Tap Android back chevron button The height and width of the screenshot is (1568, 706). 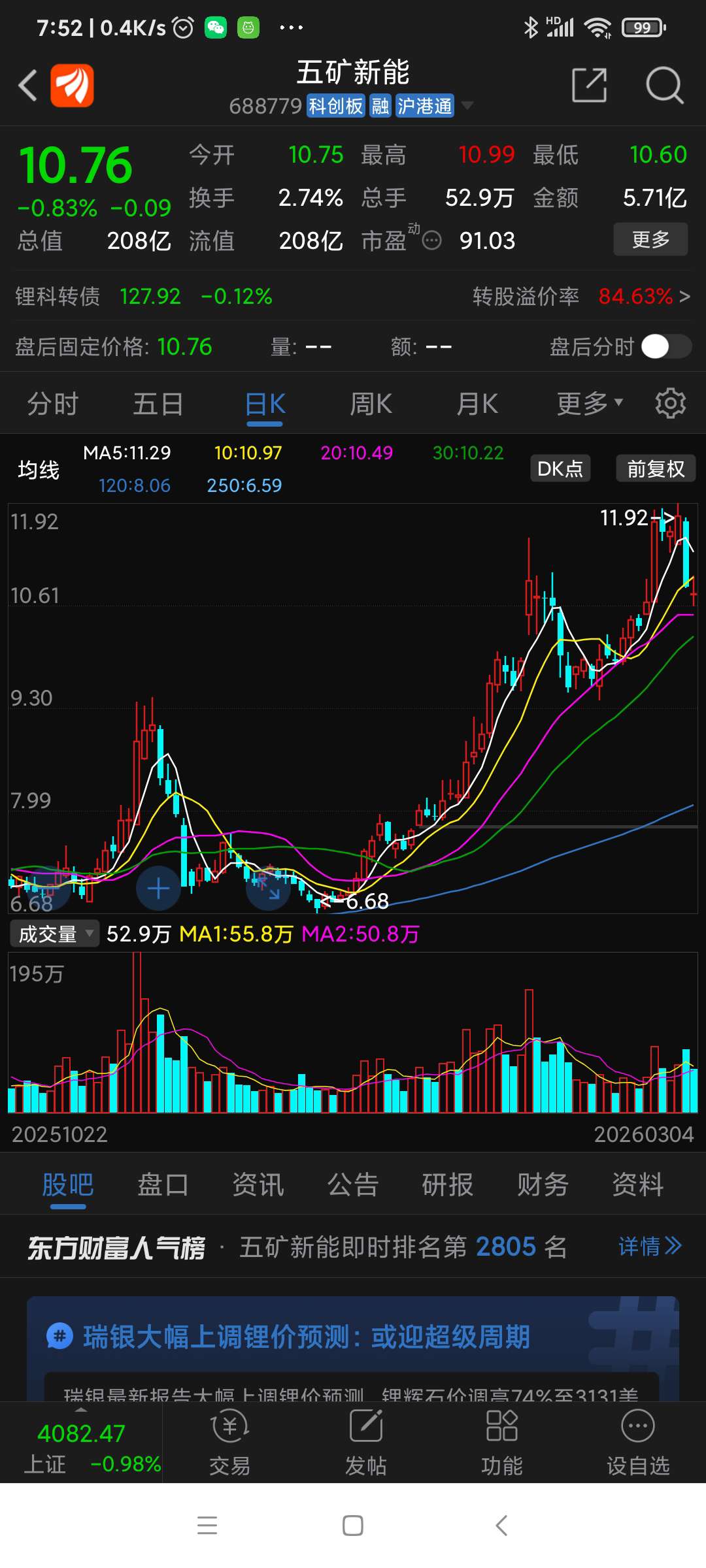(x=501, y=1526)
